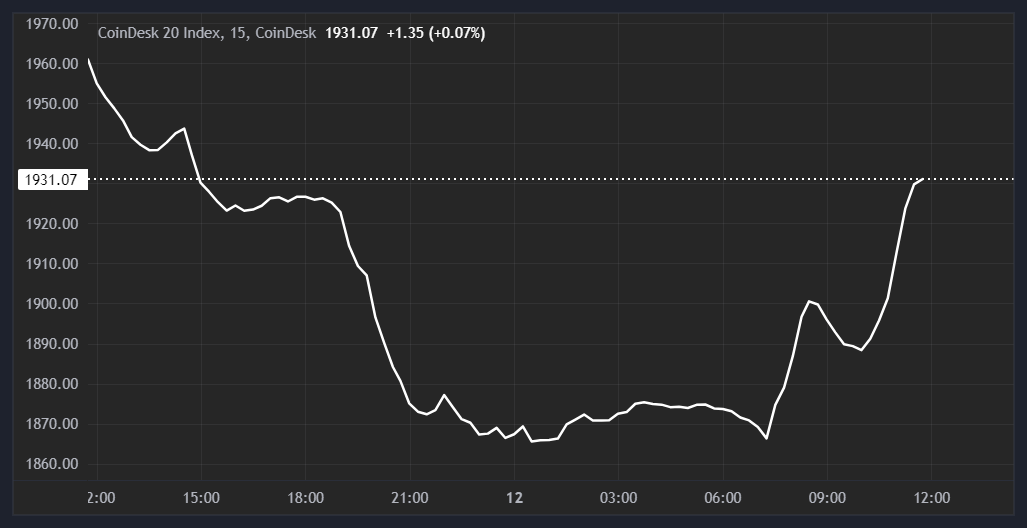
Task: Click the 1931.07 current price label
Action: click(53, 179)
